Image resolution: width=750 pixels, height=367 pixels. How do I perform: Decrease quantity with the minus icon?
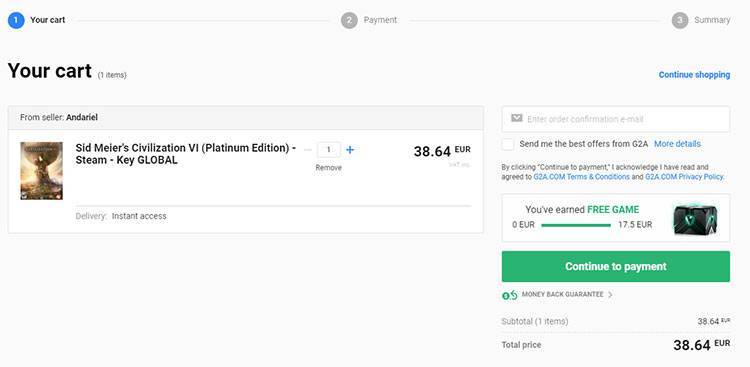pyautogui.click(x=308, y=150)
